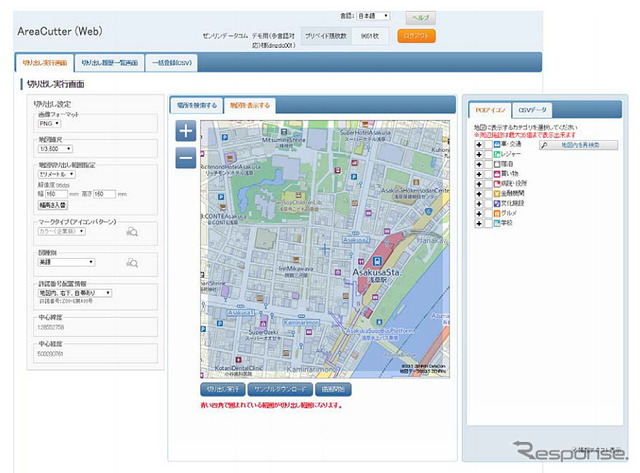This screenshot has width=640, height=473.
Task: Click the レジャー category icon
Action: tap(497, 154)
